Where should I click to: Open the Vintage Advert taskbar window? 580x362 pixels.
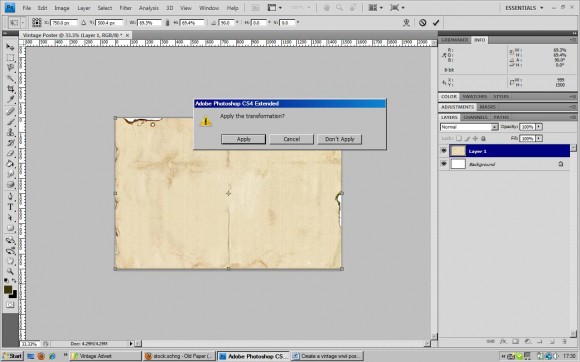click(105, 356)
